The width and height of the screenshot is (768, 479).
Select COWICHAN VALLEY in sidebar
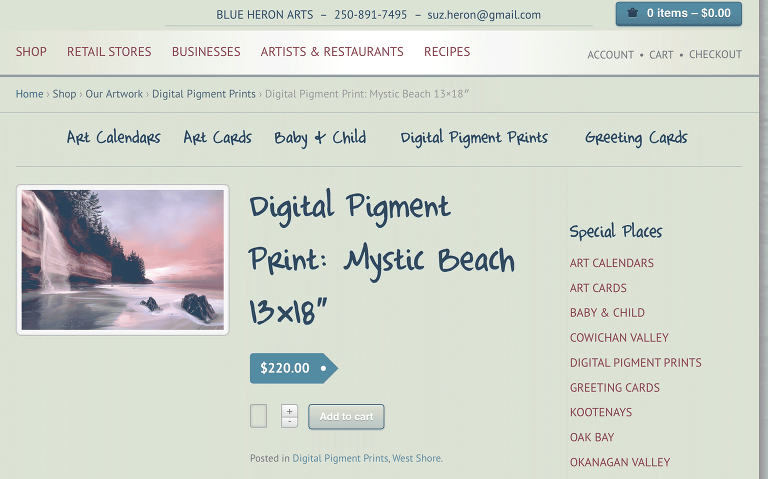click(x=619, y=338)
